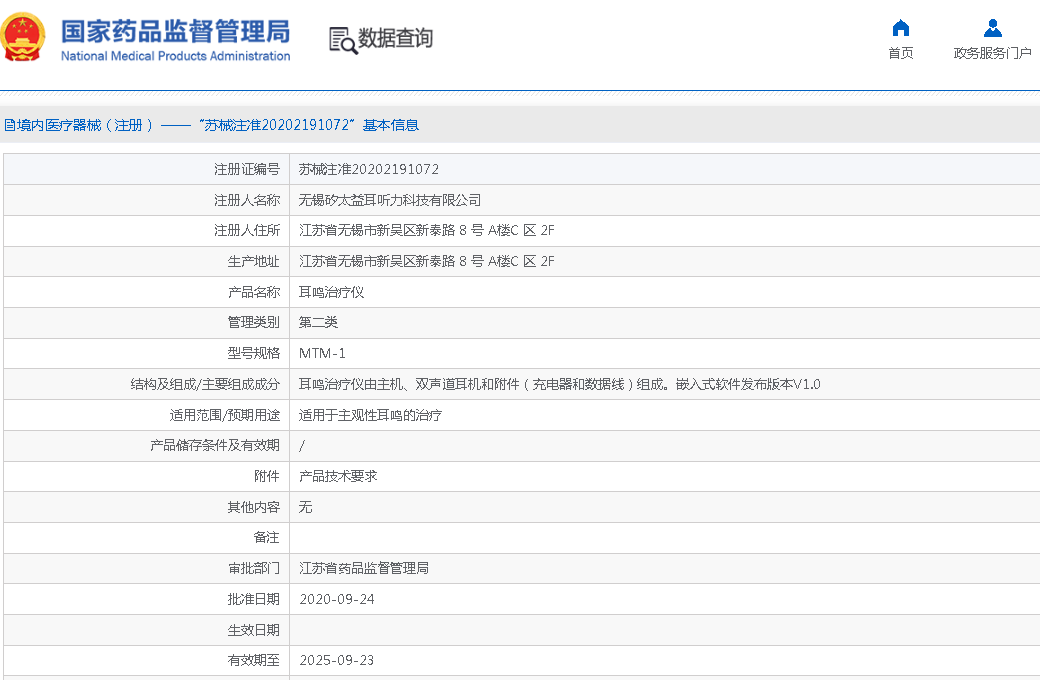Click the model value MTM-1
1040x680 pixels.
pos(322,353)
